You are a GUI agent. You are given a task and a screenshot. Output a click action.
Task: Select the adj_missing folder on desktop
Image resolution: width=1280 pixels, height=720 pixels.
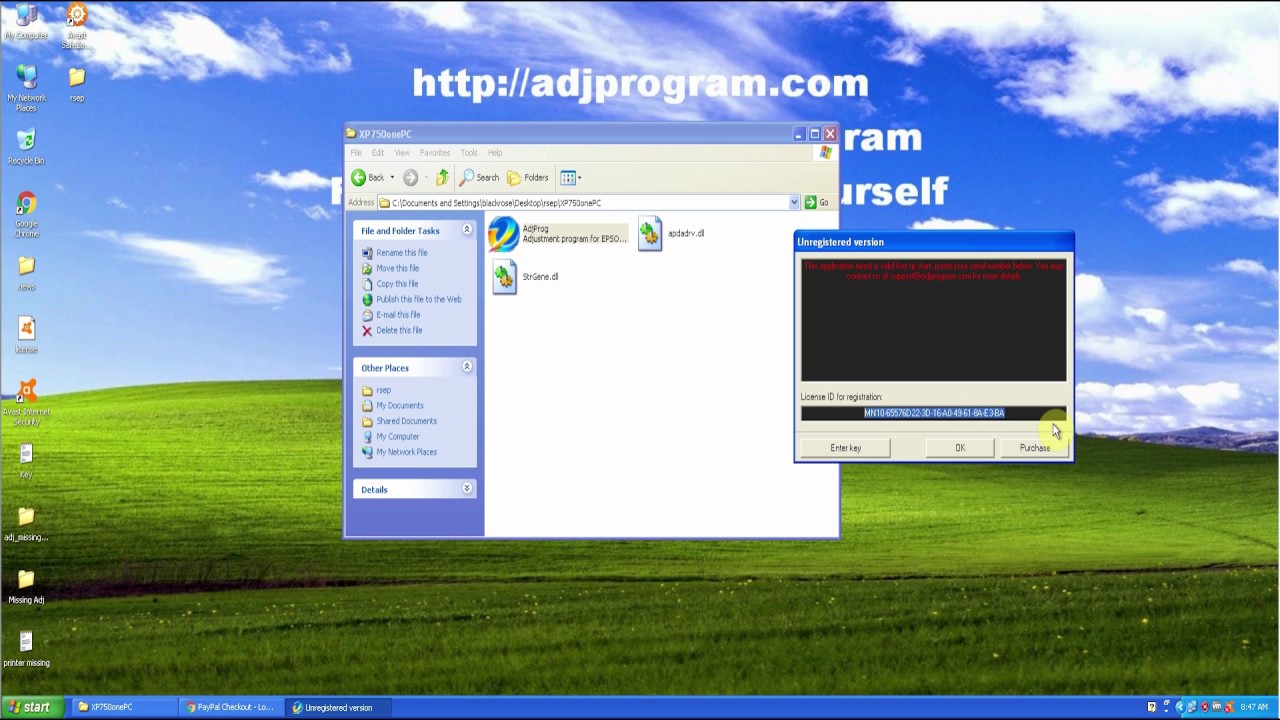[x=26, y=524]
